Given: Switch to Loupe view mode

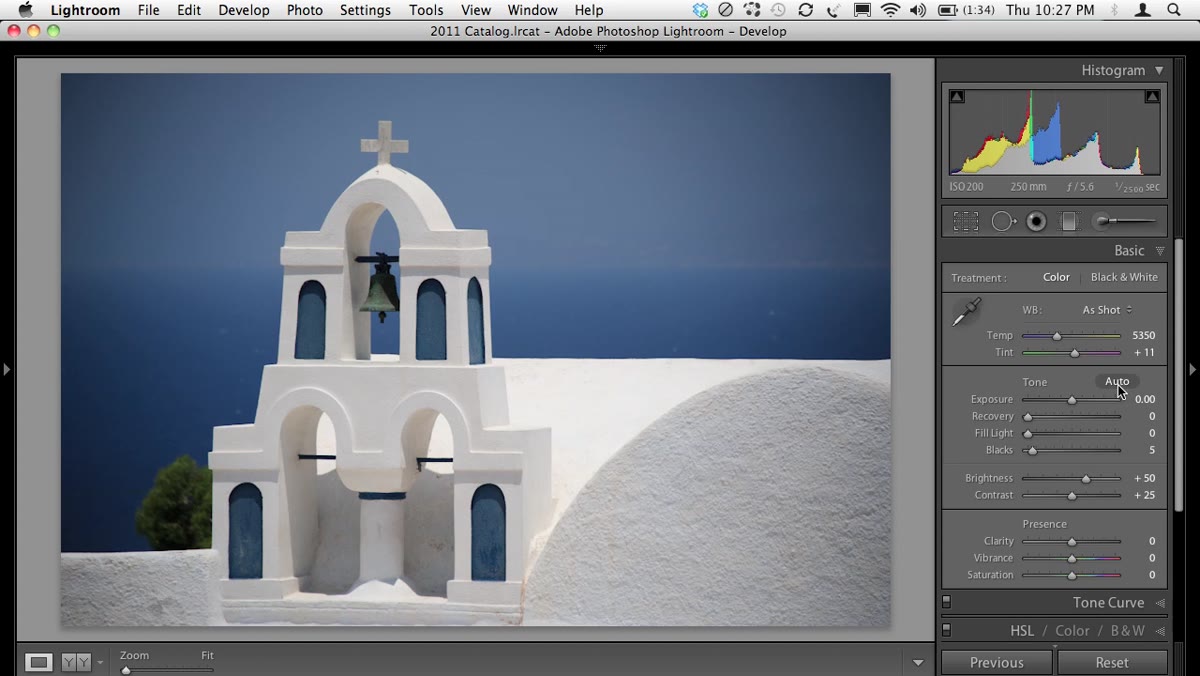Looking at the screenshot, I should point(38,662).
